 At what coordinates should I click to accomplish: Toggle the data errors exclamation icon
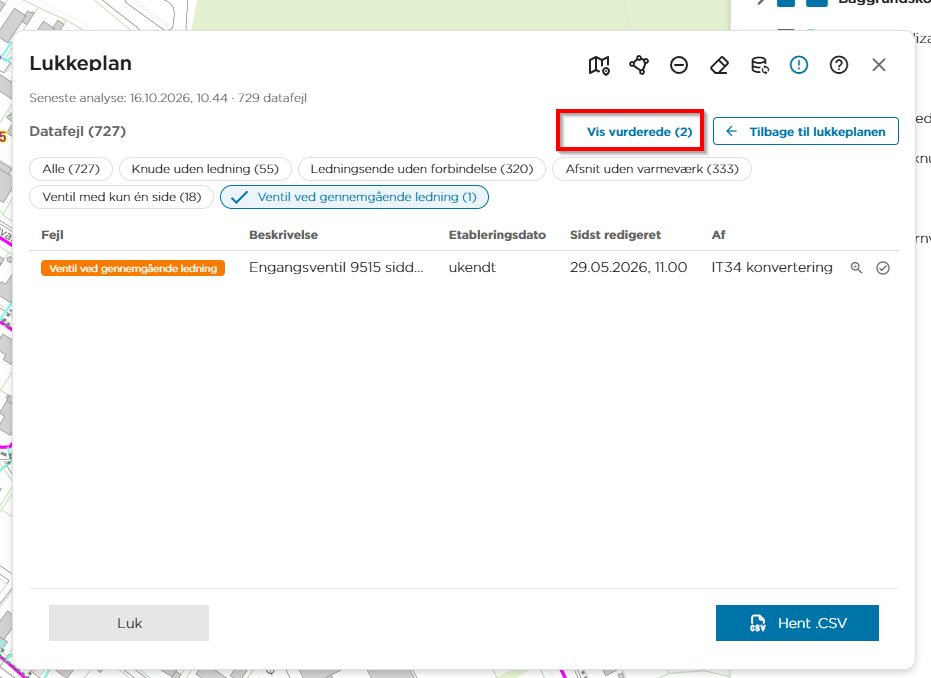point(799,65)
